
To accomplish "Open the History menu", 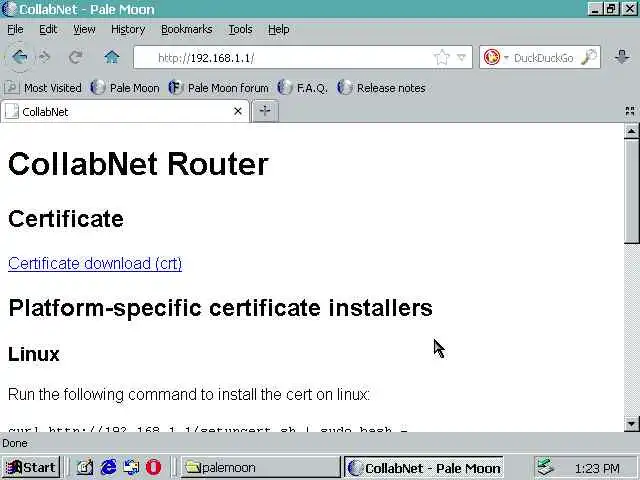I will (x=128, y=29).
